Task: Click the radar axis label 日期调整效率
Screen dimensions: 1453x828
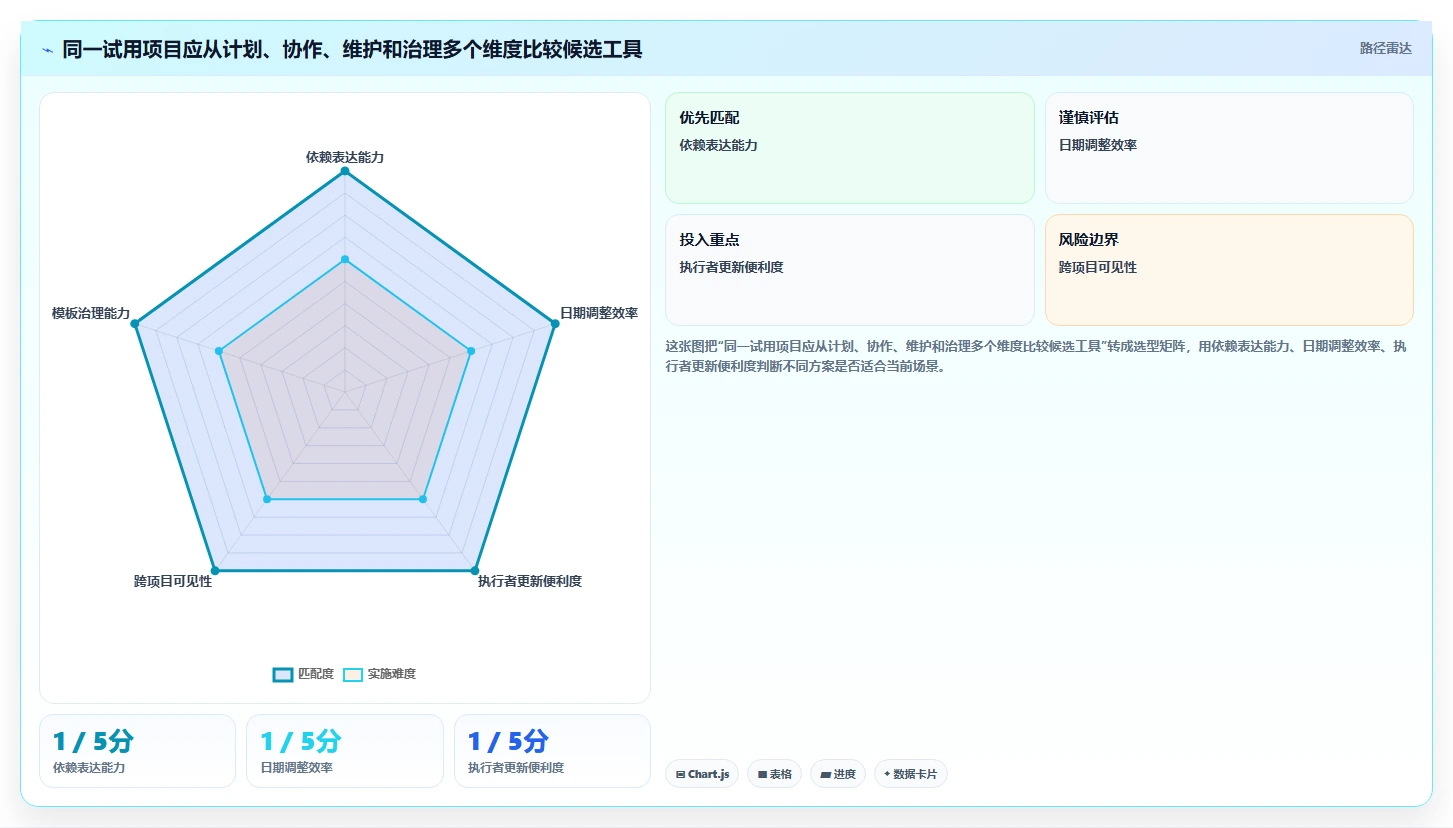Action: coord(599,313)
